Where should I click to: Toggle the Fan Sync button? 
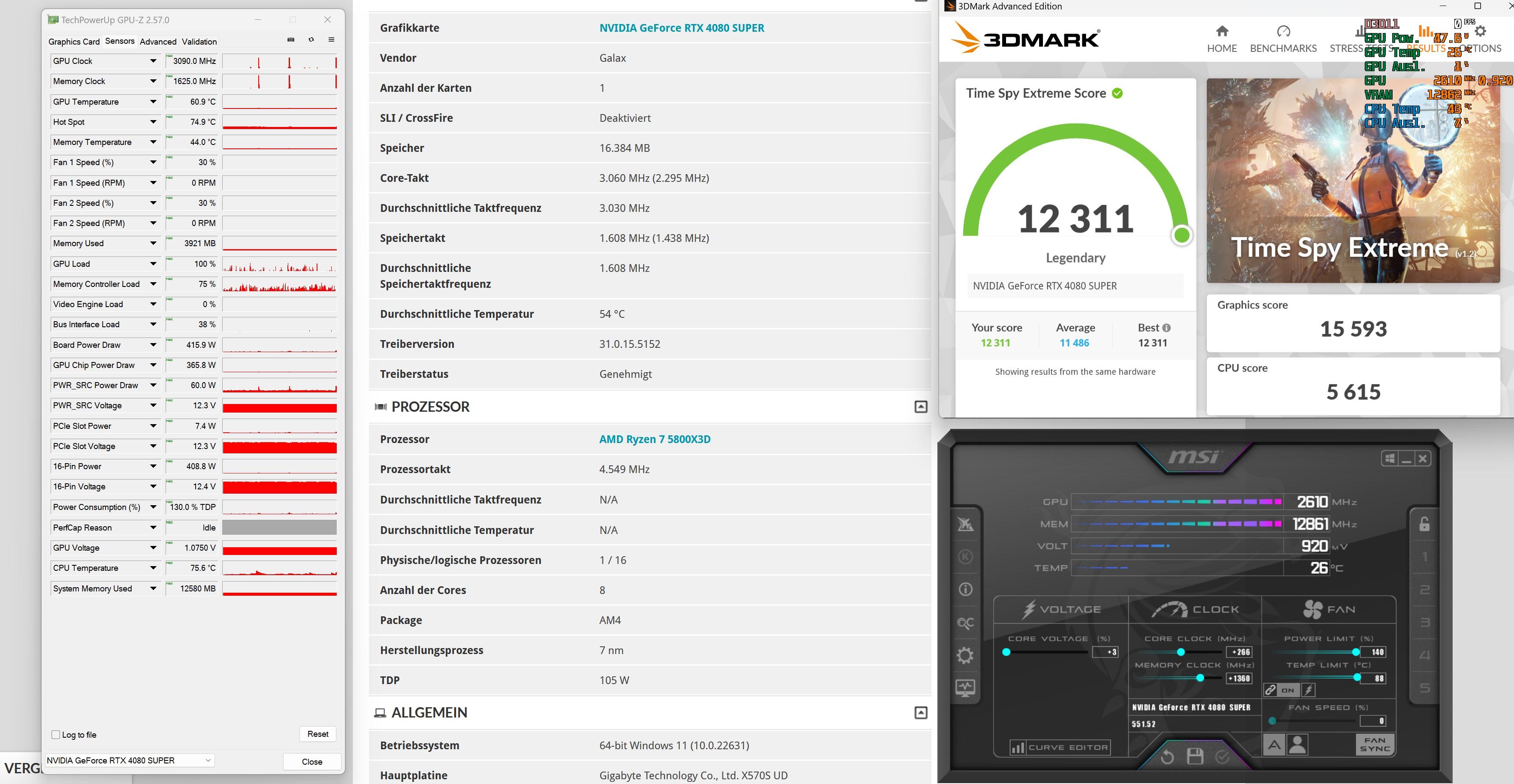point(1375,745)
